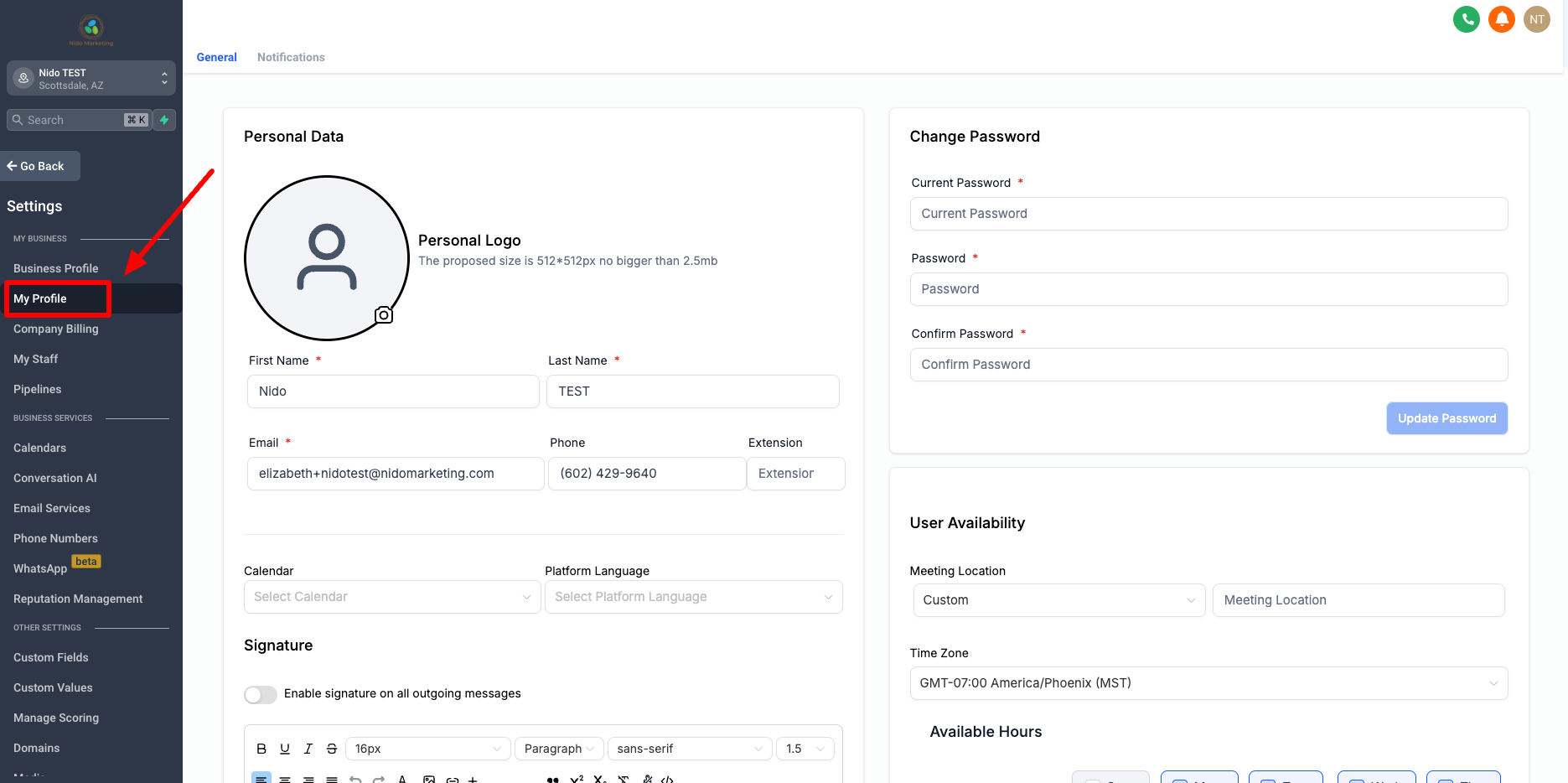This screenshot has width=1568, height=783.
Task: Open Company Billing in settings sidebar
Action: tap(56, 329)
